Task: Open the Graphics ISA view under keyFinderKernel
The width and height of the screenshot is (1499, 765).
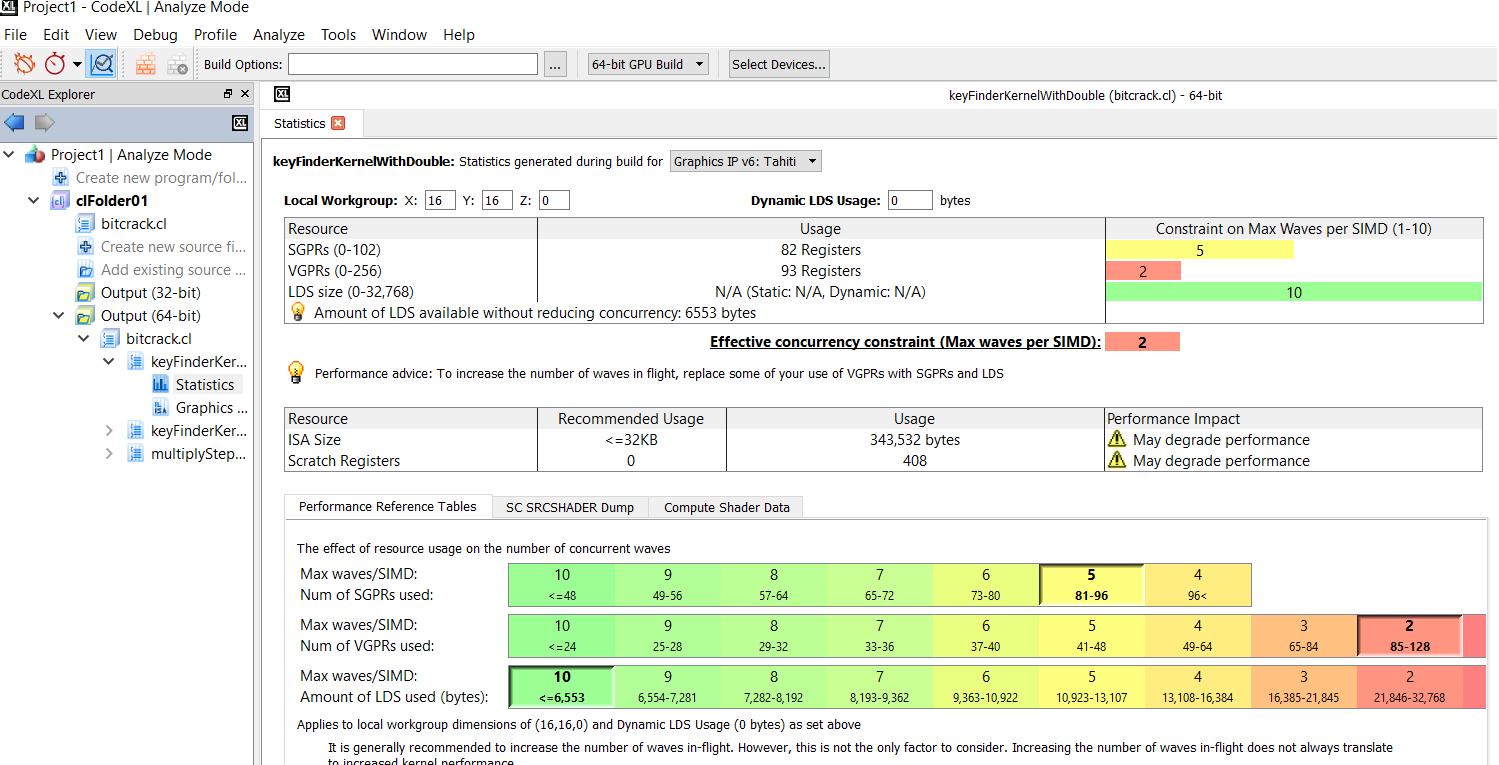Action: click(x=207, y=407)
